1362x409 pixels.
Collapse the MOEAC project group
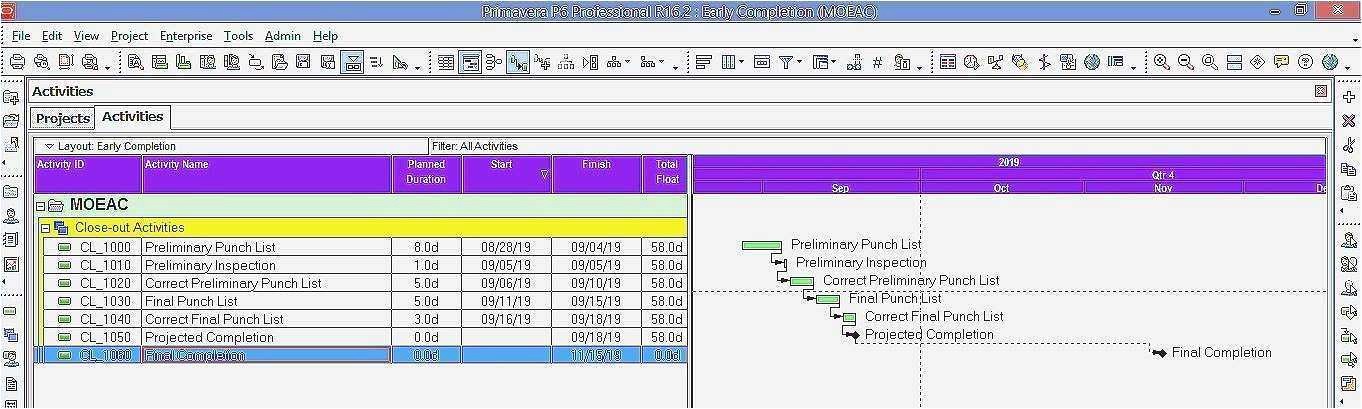(41, 206)
